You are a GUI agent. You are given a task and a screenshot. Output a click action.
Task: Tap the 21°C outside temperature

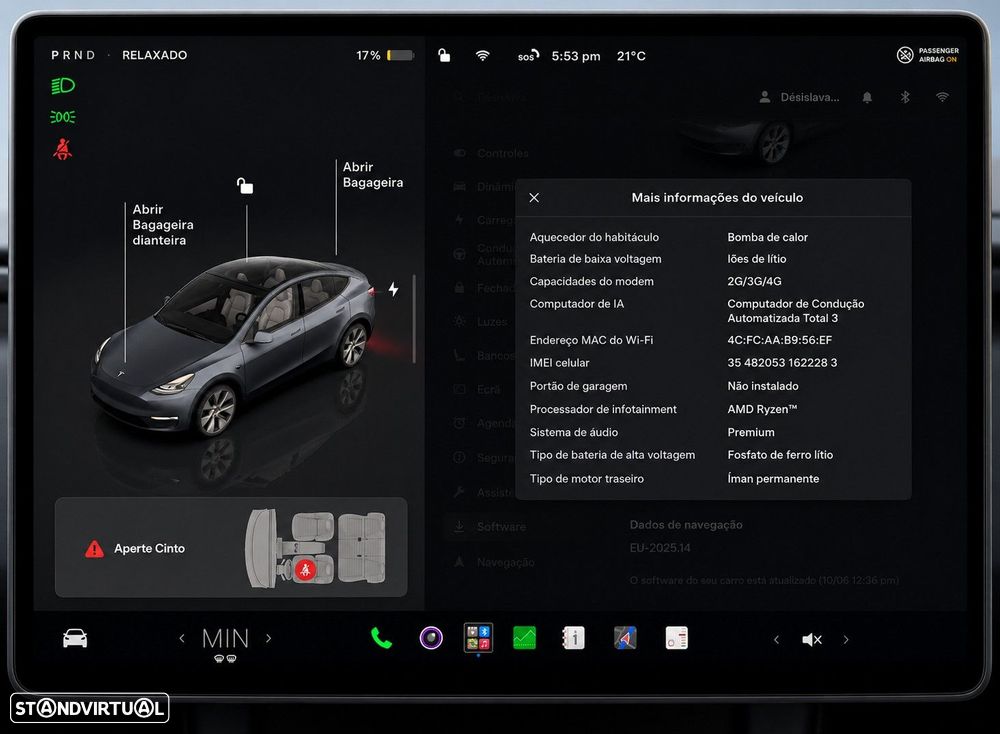[631, 56]
